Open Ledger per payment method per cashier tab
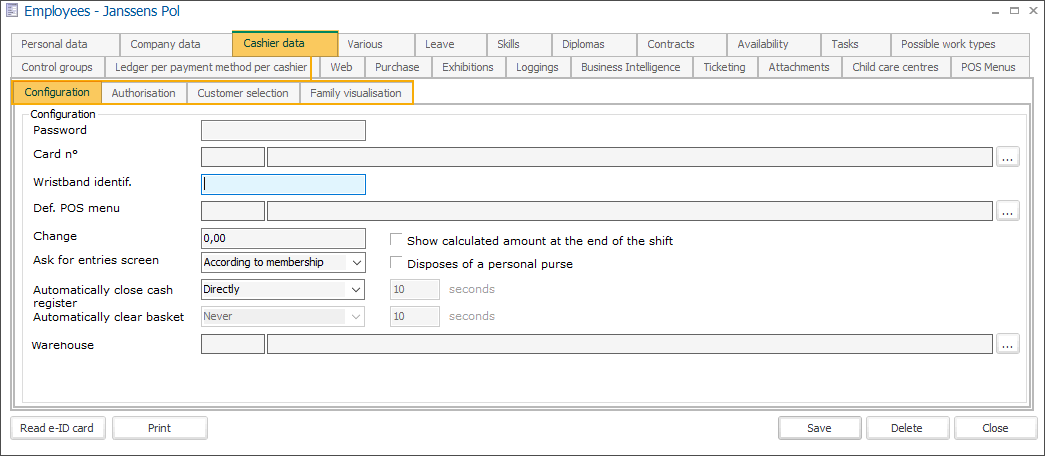Viewport: 1045px width, 456px height. 213,67
